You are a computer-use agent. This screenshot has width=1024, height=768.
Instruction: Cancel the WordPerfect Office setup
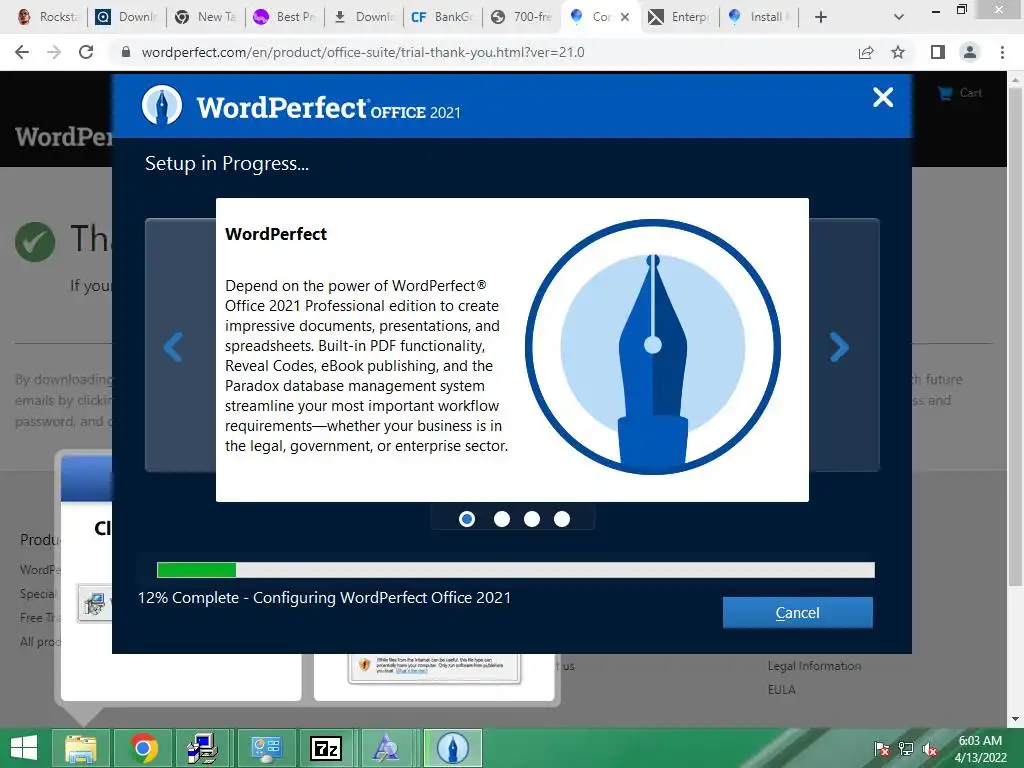(797, 613)
